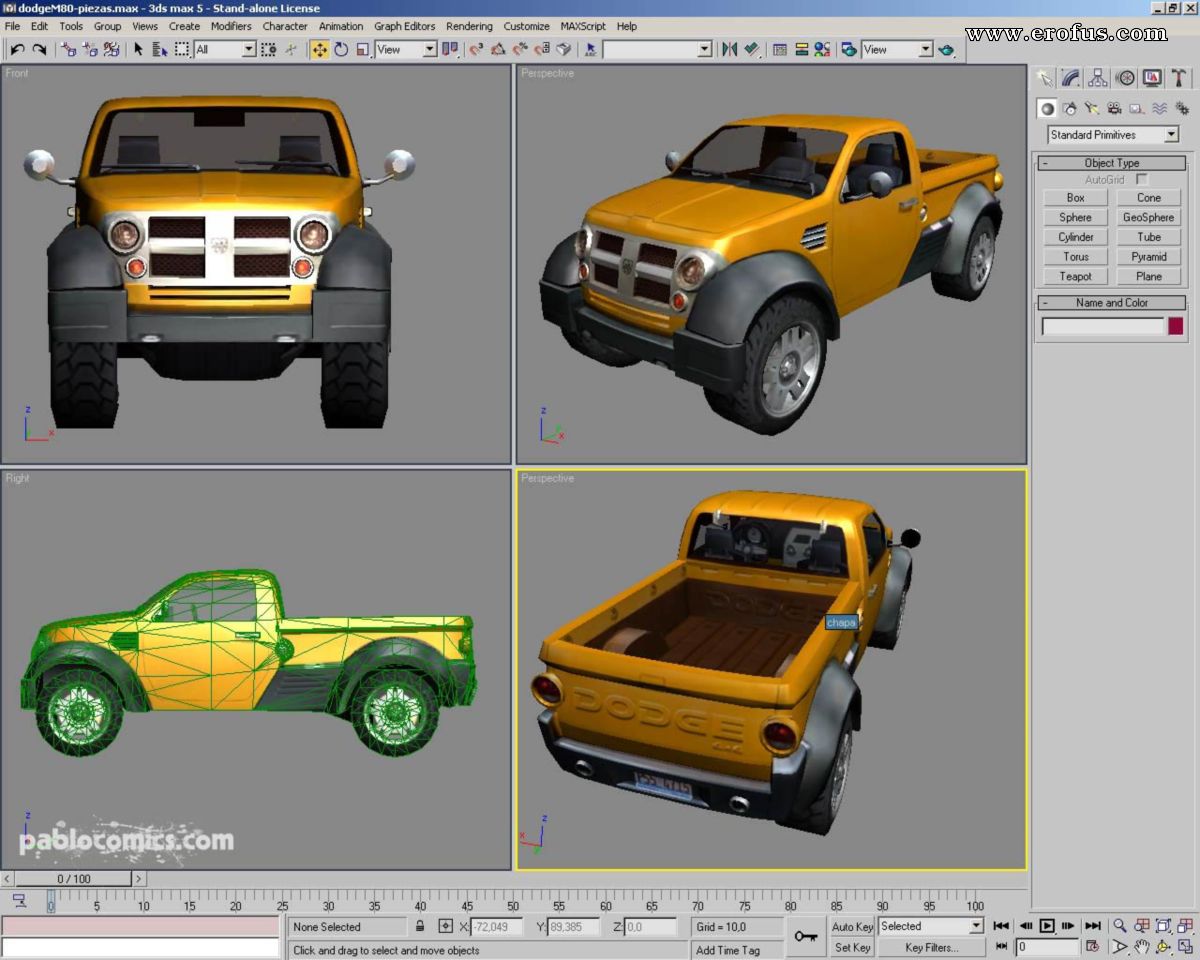This screenshot has width=1200, height=960.
Task: Toggle the AutoGrid checkbox
Action: (x=1142, y=179)
